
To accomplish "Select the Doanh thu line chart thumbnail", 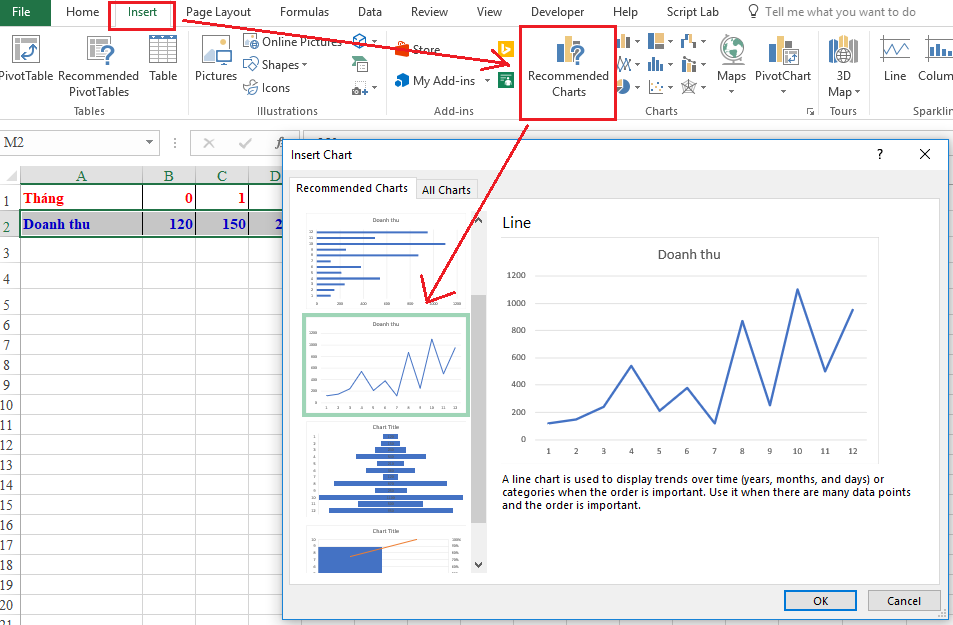I will pyautogui.click(x=386, y=363).
